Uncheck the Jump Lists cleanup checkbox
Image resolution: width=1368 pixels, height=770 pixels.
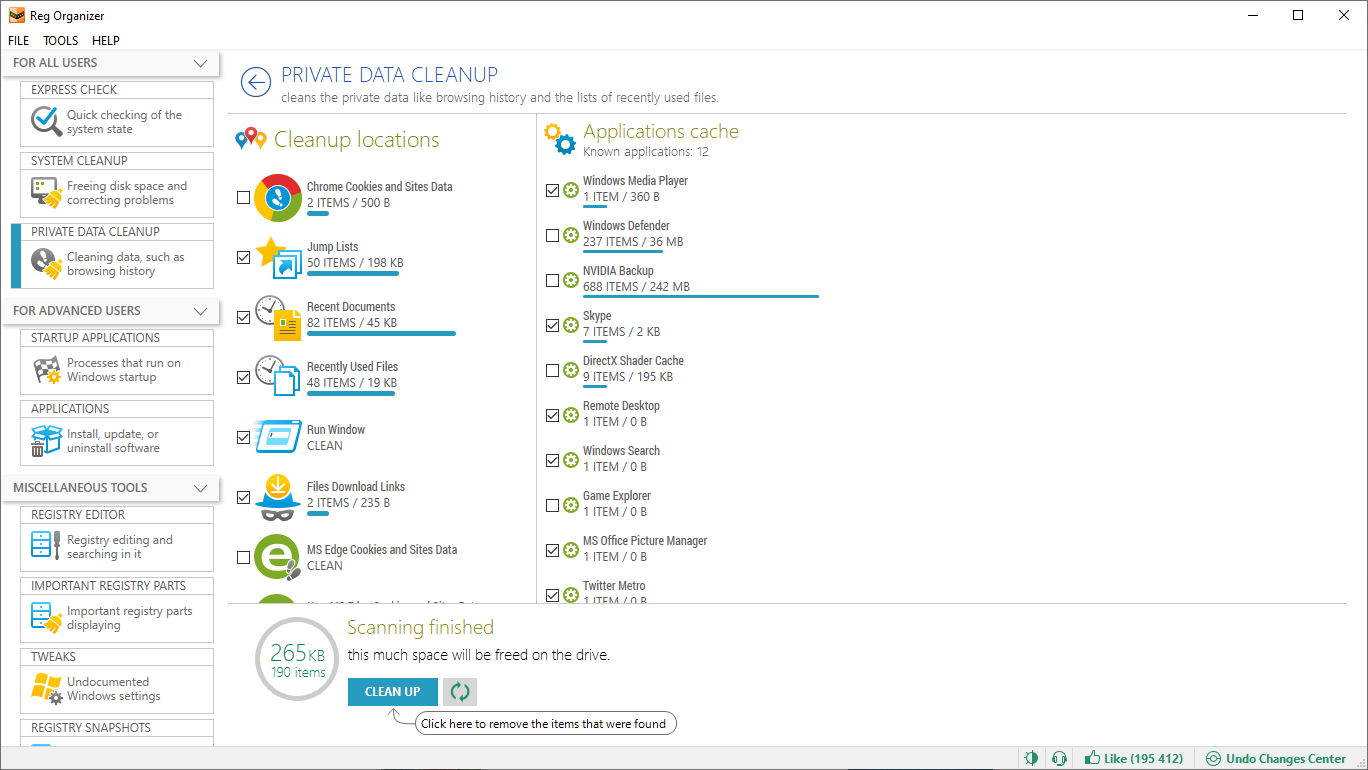[243, 257]
